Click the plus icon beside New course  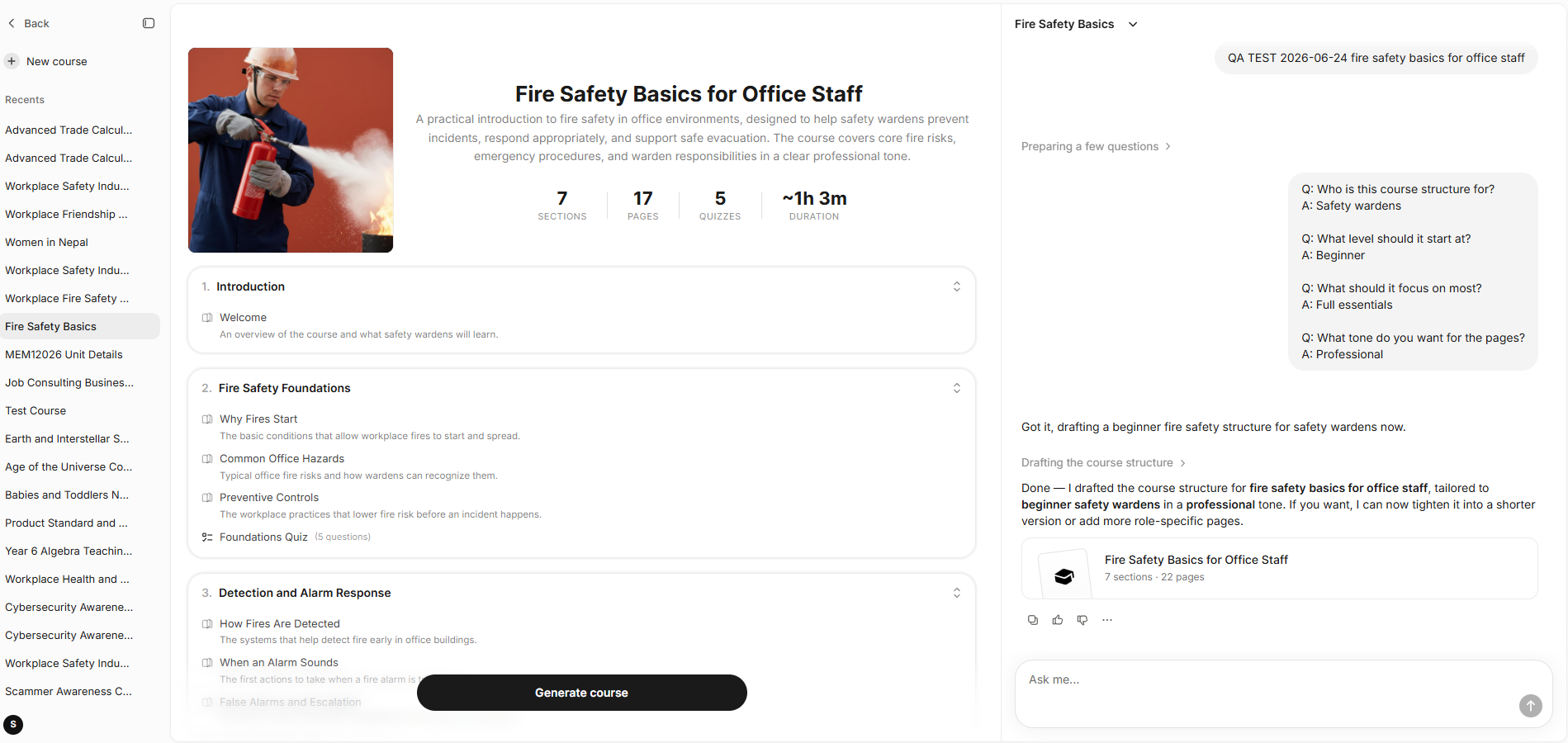[12, 61]
